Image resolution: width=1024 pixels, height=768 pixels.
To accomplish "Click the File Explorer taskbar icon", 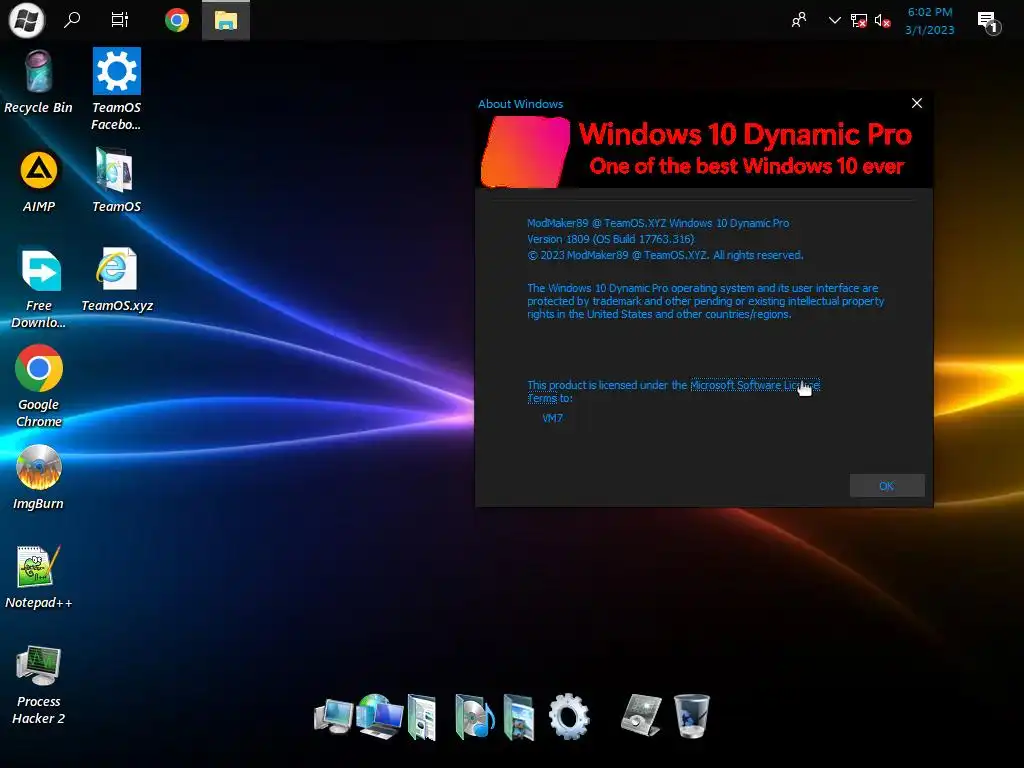I will pyautogui.click(x=226, y=20).
